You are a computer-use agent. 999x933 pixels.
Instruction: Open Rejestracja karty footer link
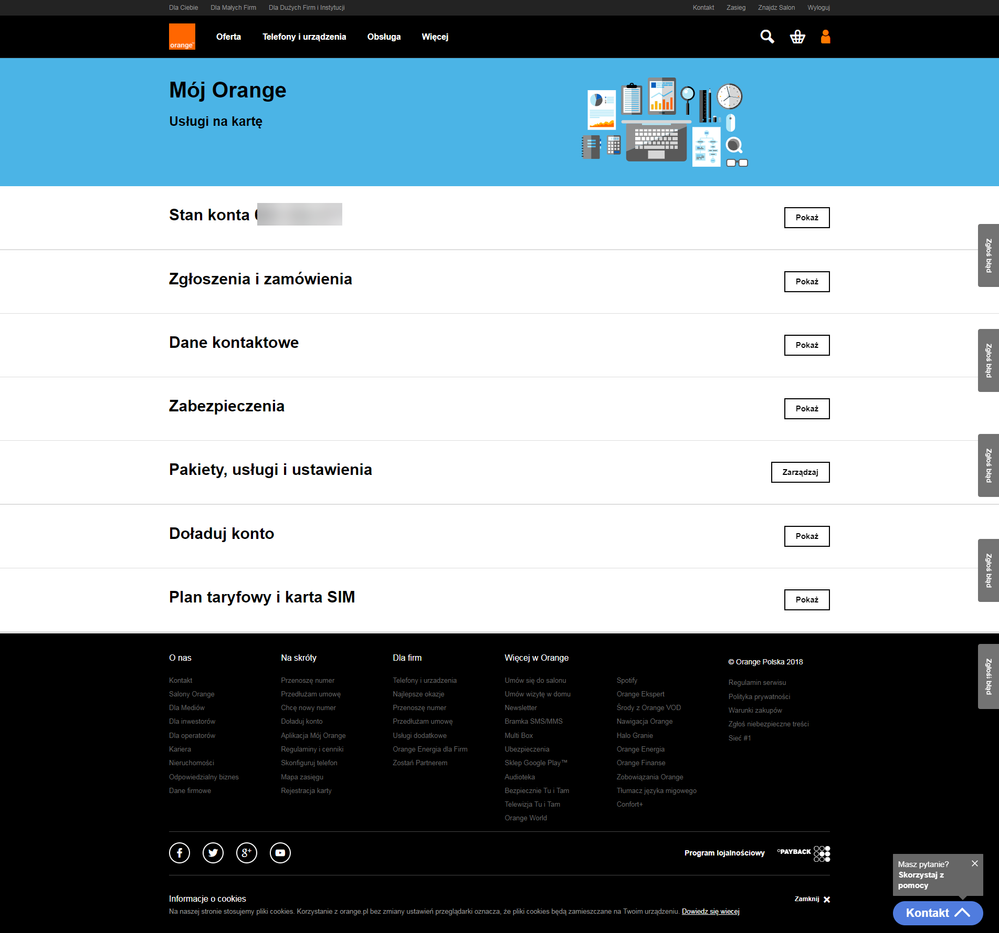point(306,790)
